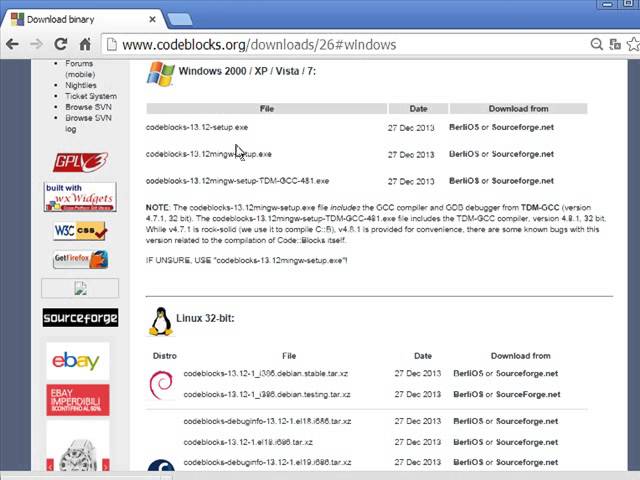Viewport: 640px width, 480px height.
Task: Click the Debian swirl logo
Action: click(x=161, y=384)
